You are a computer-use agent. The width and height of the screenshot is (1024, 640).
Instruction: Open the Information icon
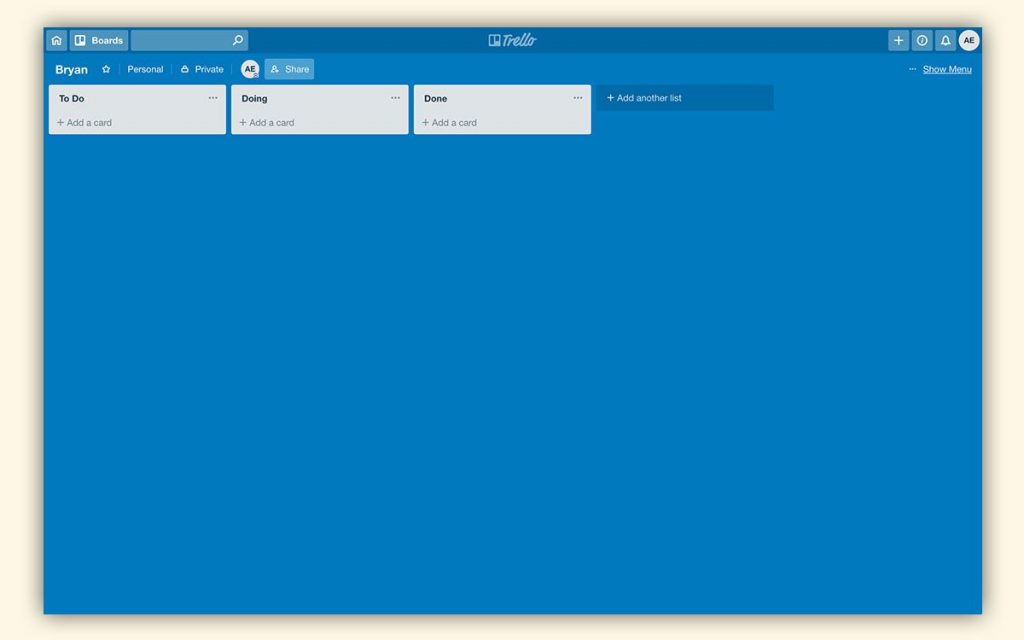point(922,41)
